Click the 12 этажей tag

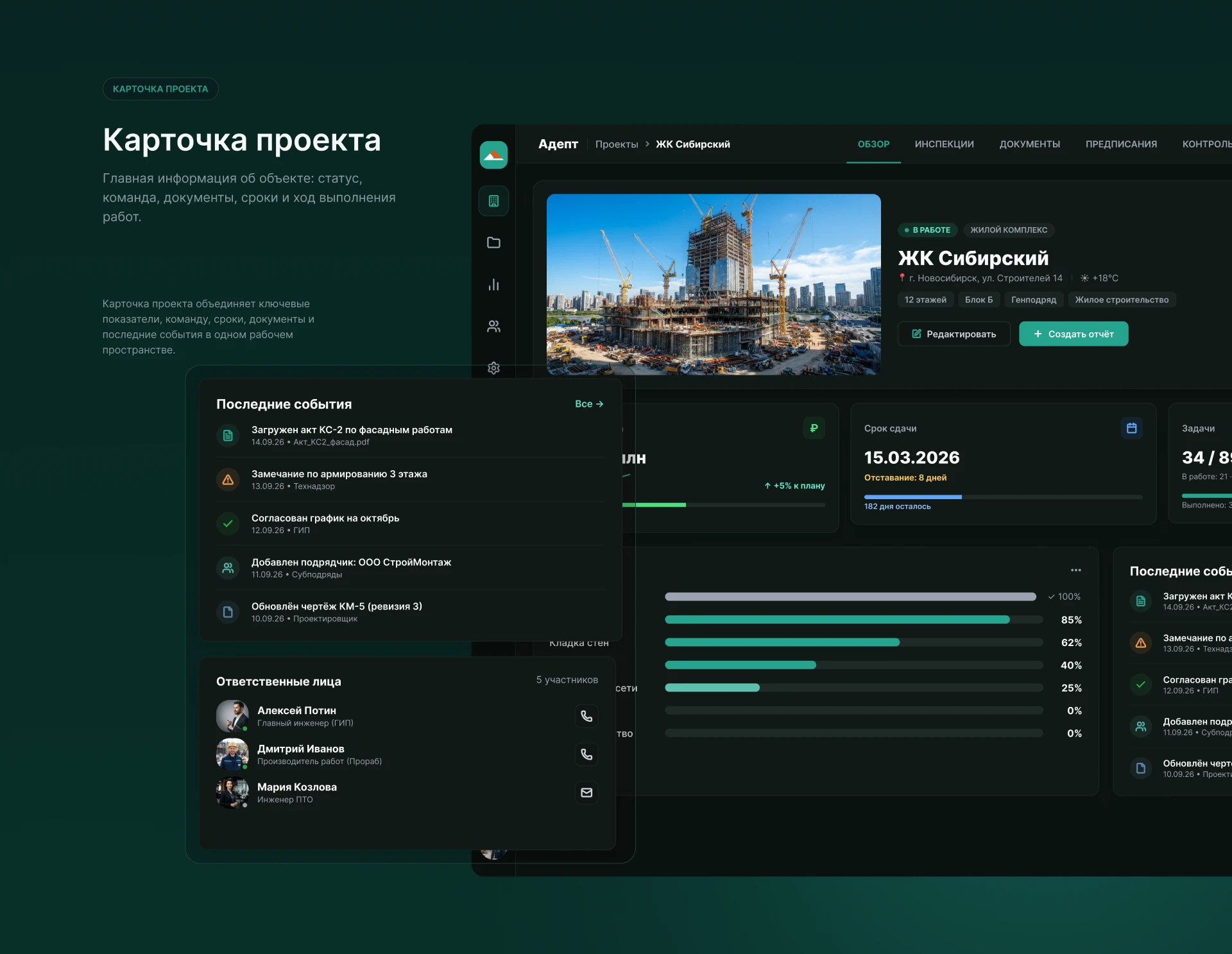point(925,300)
